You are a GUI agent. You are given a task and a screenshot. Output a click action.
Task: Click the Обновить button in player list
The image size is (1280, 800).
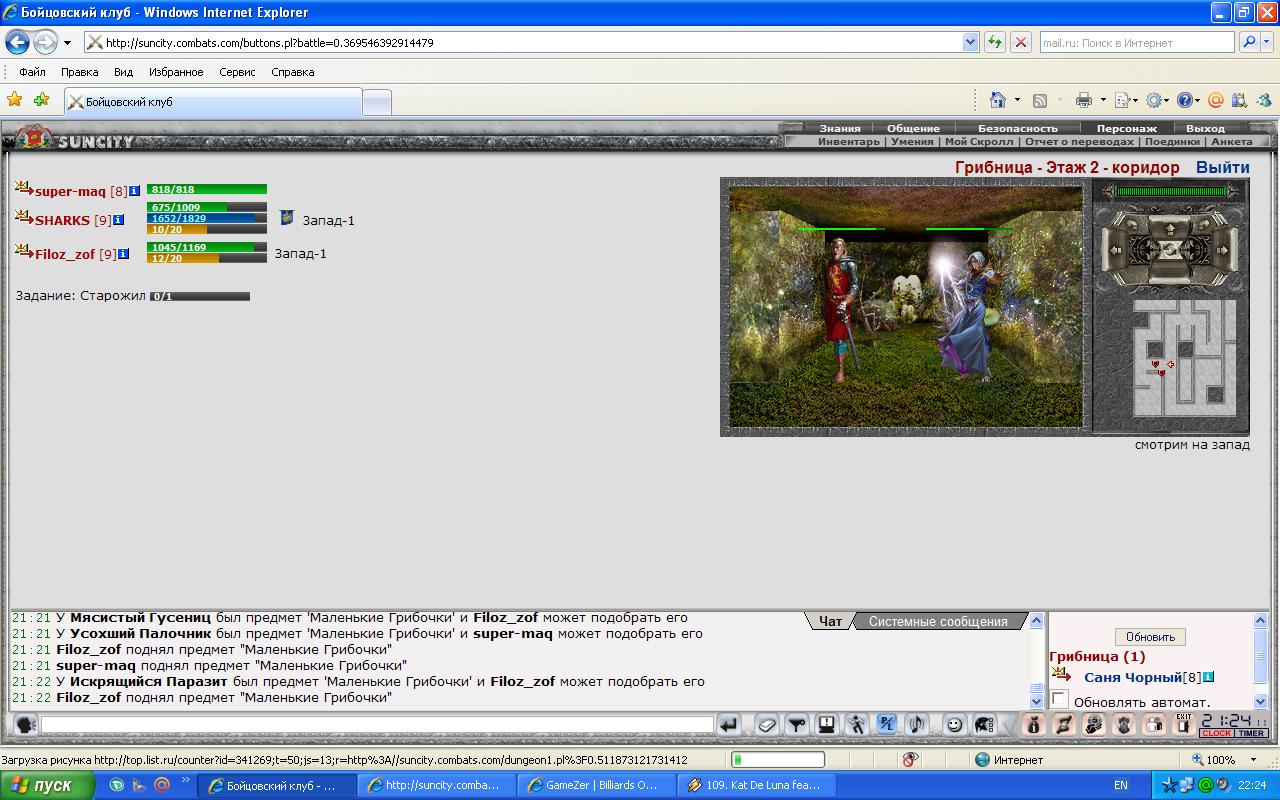[x=1150, y=637]
